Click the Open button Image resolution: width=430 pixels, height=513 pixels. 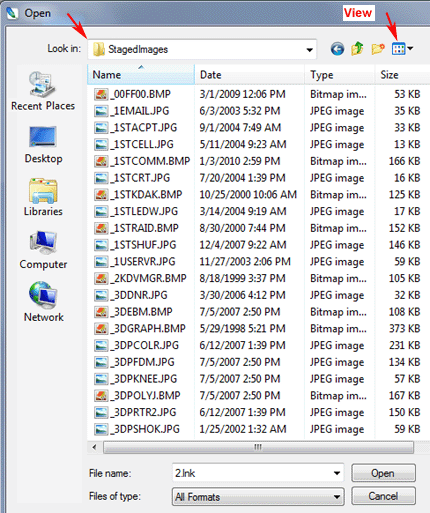tap(383, 473)
